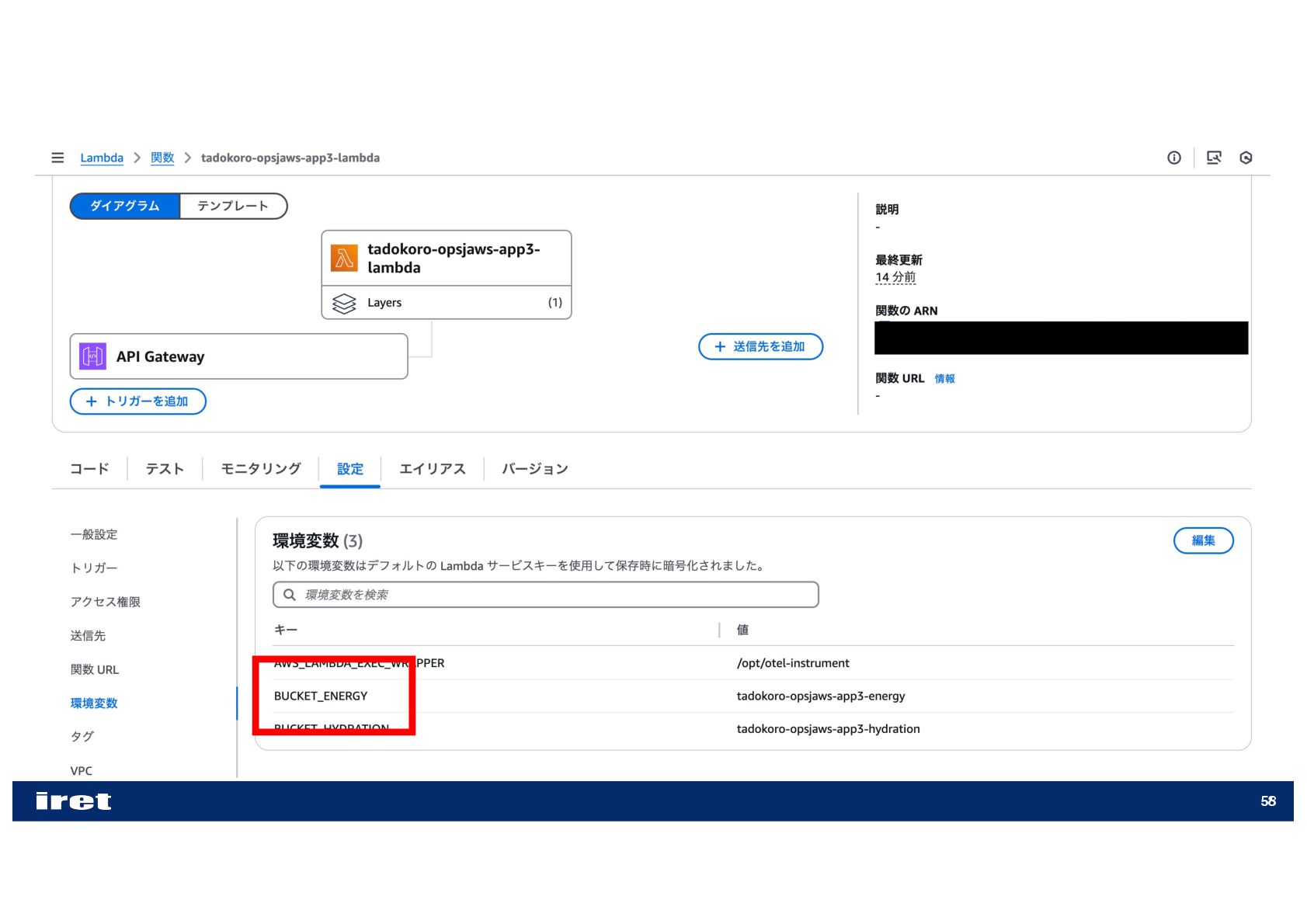The height and width of the screenshot is (924, 1307).
Task: Click 送信先を追加 button
Action: [x=760, y=346]
